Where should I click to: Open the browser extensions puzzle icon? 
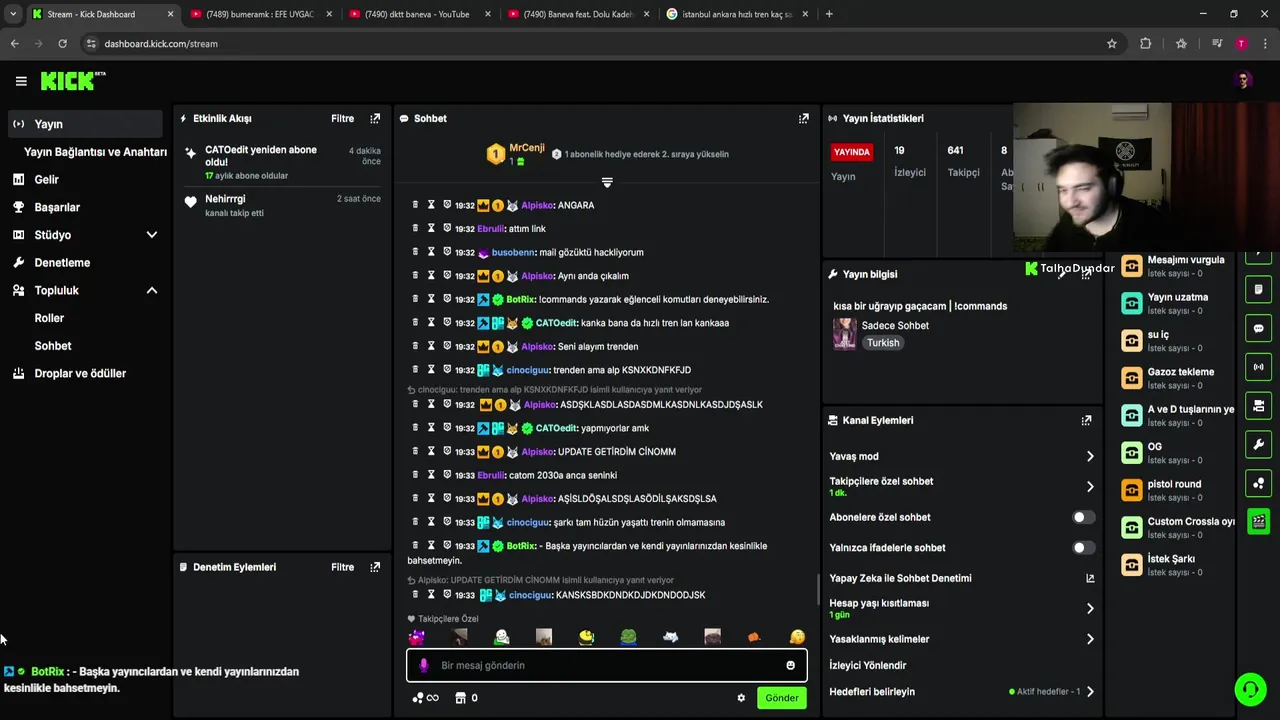(x=1146, y=44)
